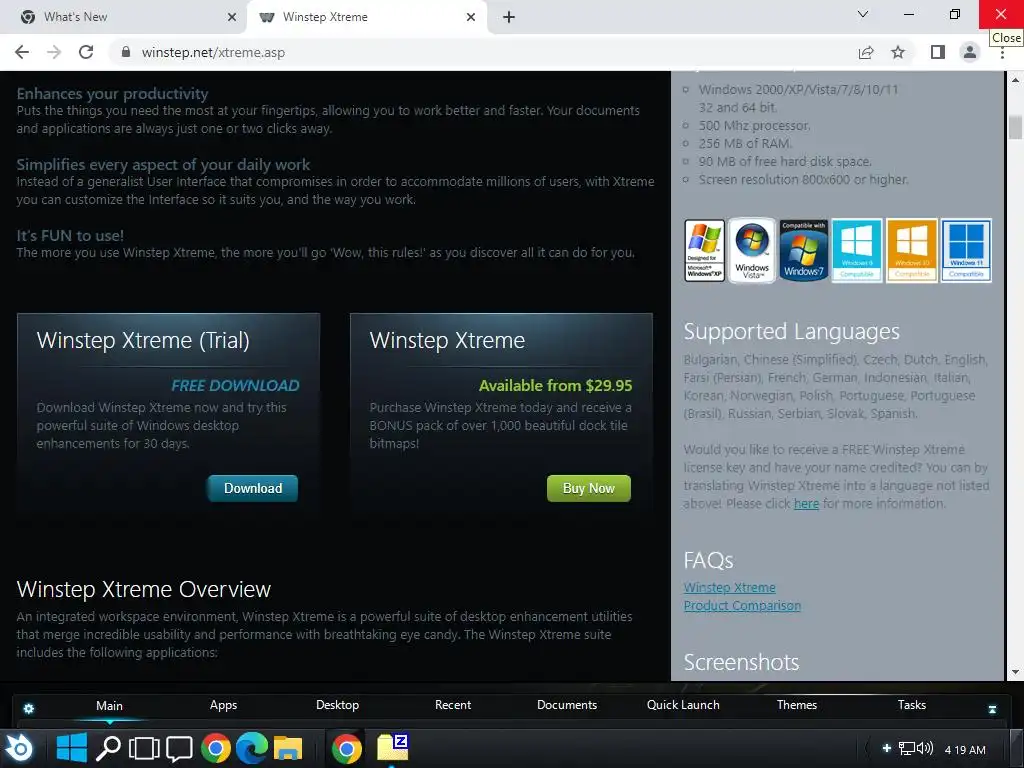Open the Chrome profile avatar
The width and height of the screenshot is (1024, 768).
click(x=970, y=52)
